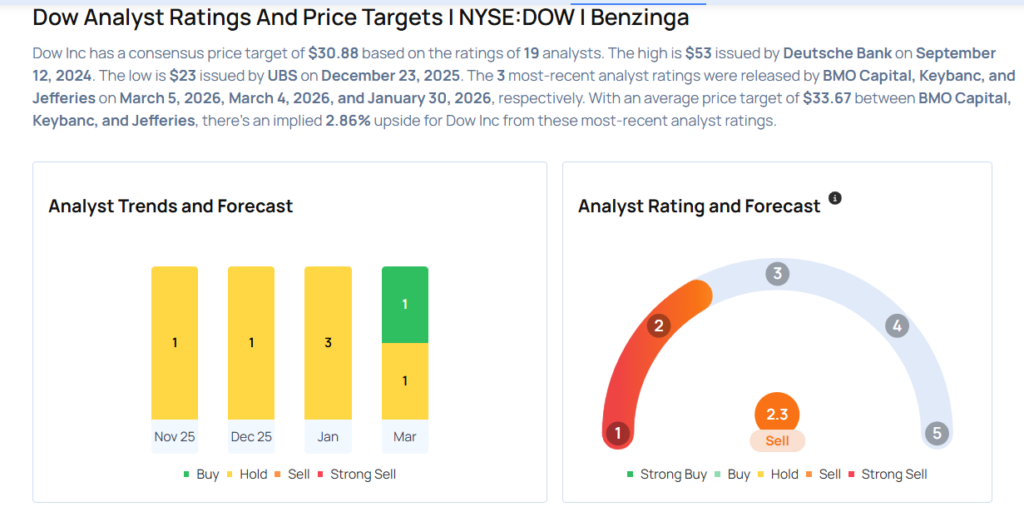Image resolution: width=1024 pixels, height=512 pixels.
Task: Select the Nov 25 Hold bar
Action: coord(175,343)
